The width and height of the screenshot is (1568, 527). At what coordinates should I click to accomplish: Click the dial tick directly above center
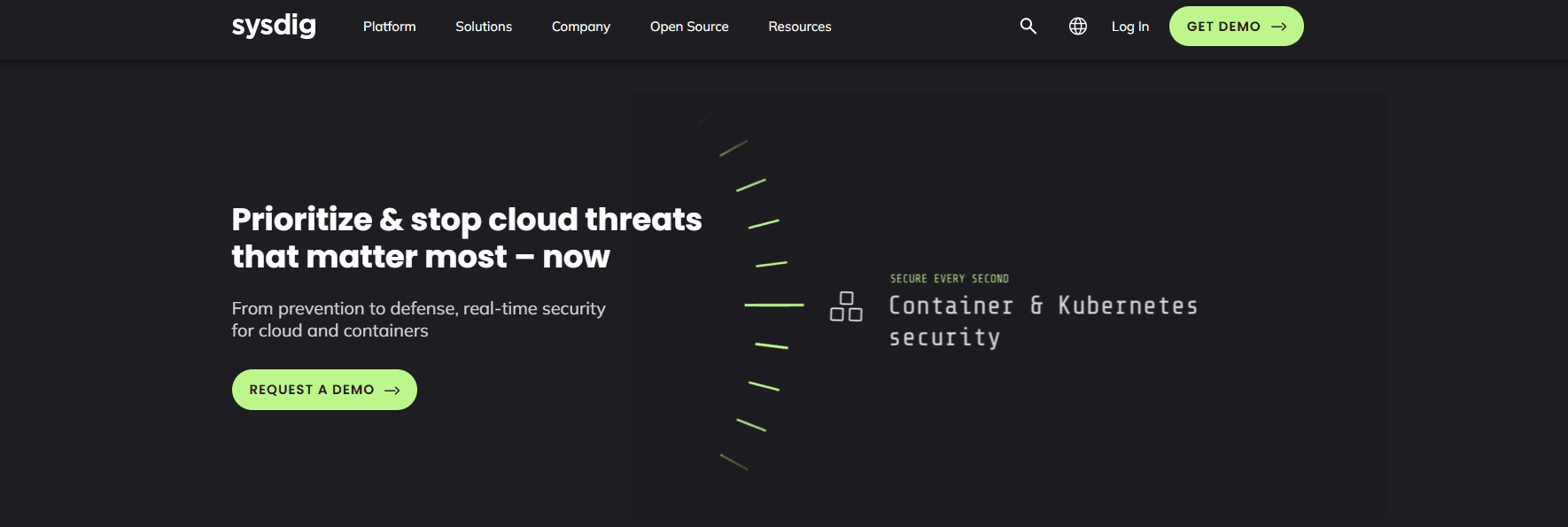pyautogui.click(x=771, y=264)
